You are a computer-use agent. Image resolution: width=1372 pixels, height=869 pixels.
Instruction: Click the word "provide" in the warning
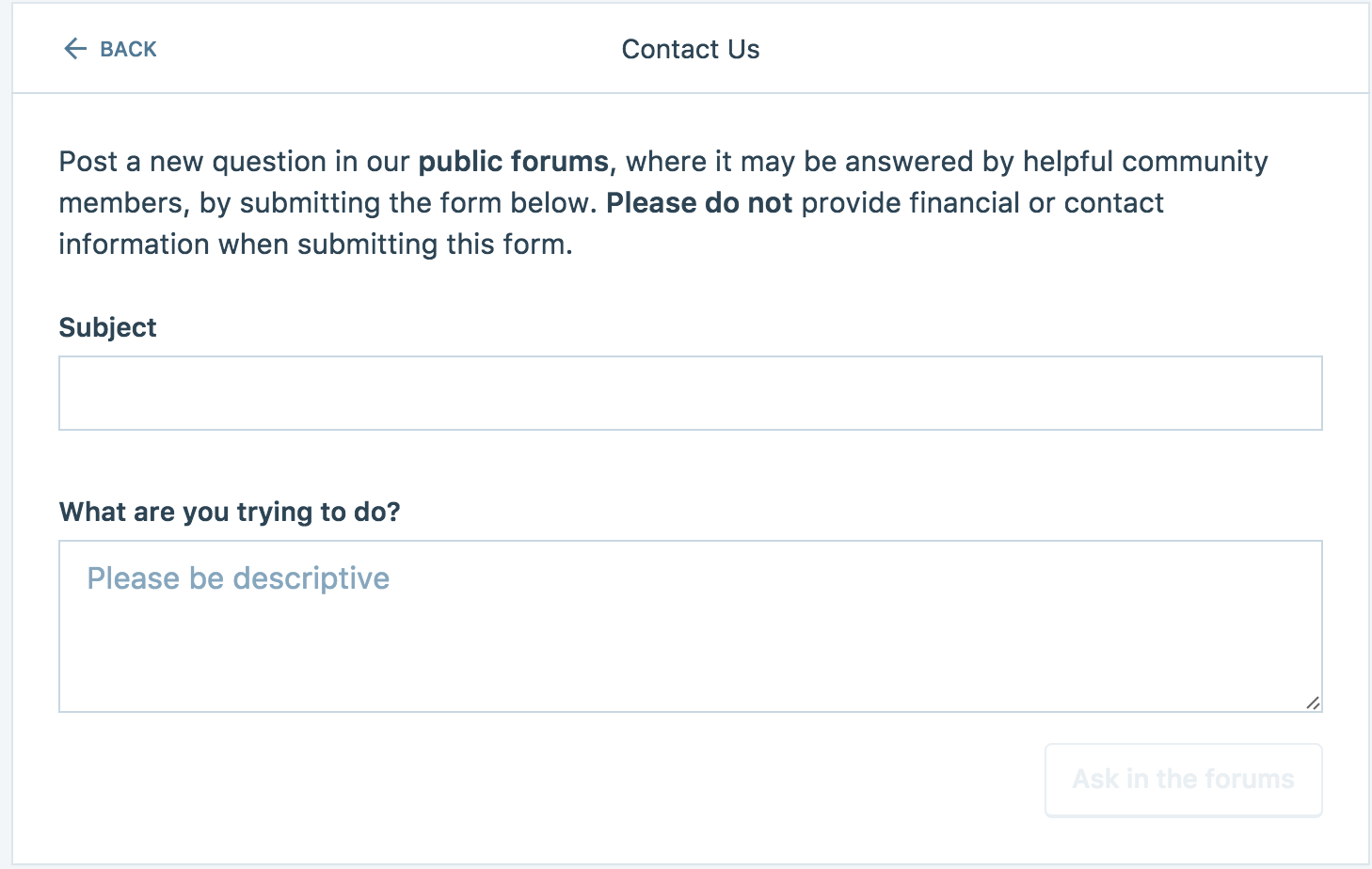click(x=851, y=203)
